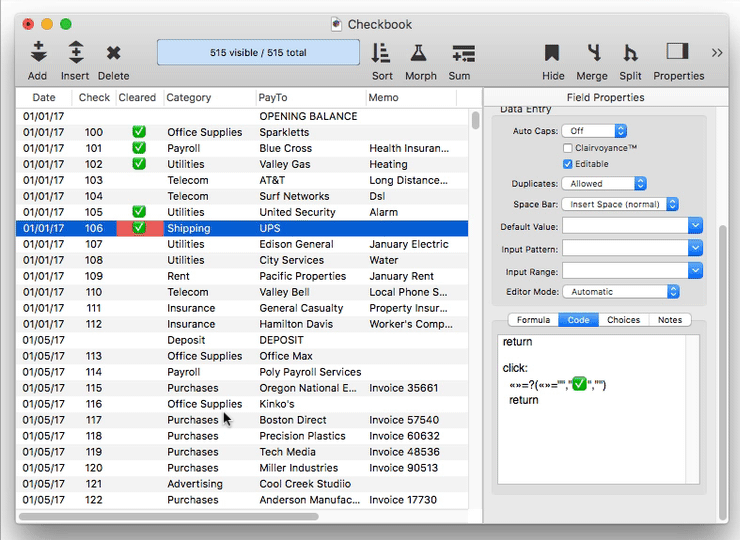Click the Hide bookmark icon
The height and width of the screenshot is (540, 740).
click(552, 53)
